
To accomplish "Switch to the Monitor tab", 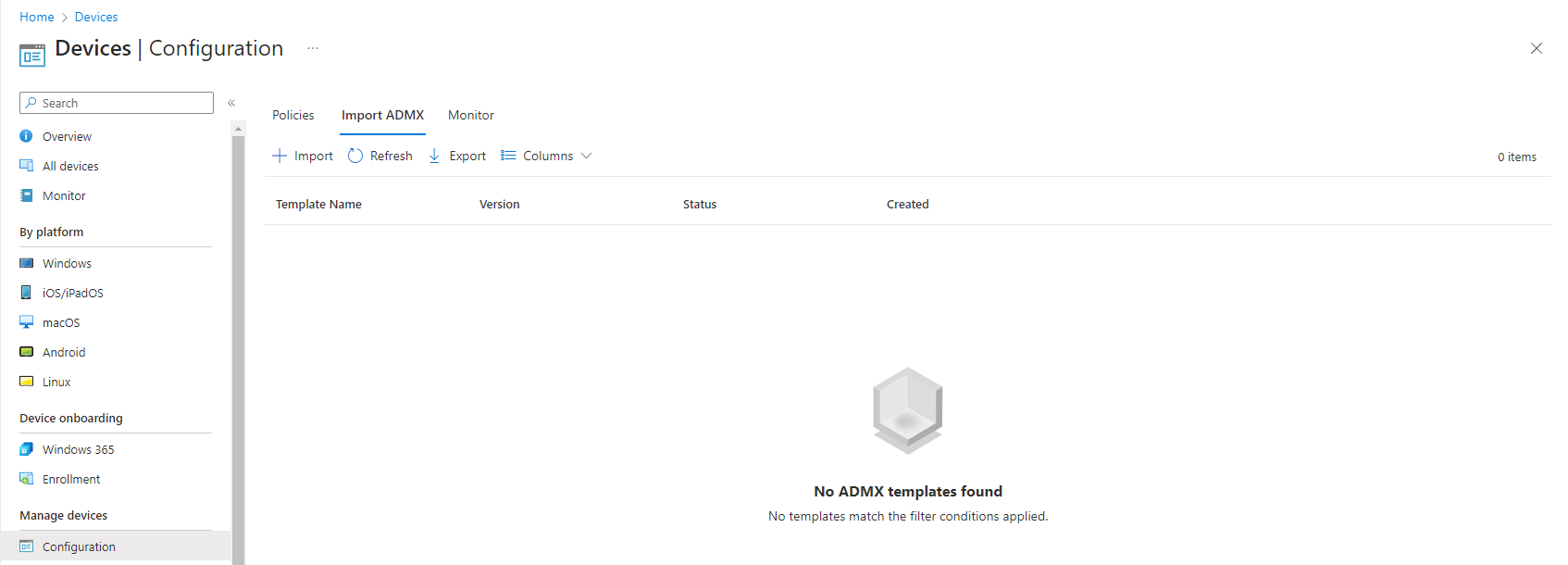I will 471,115.
